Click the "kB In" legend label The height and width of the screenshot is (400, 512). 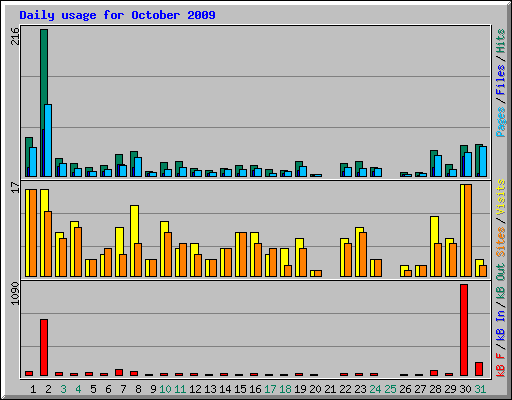coord(500,325)
